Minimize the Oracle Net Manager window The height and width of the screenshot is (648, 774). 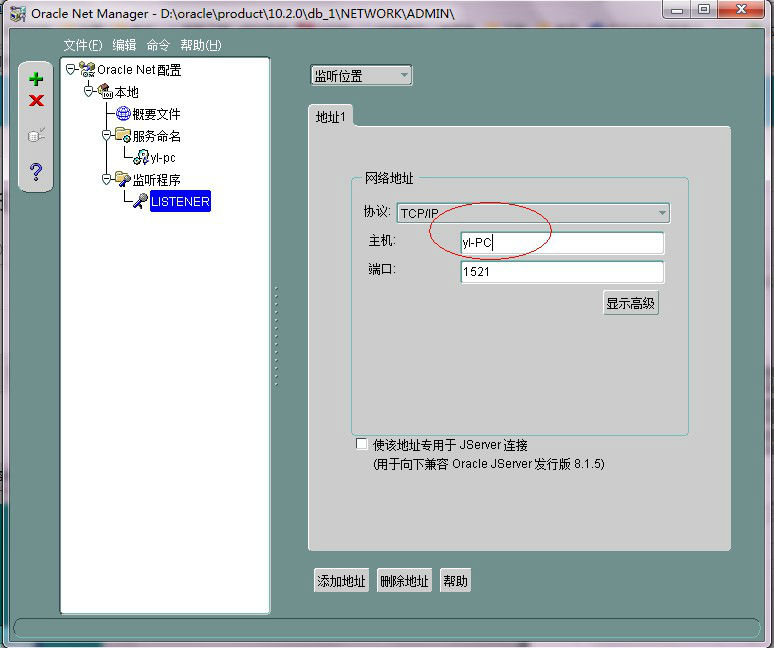[677, 10]
